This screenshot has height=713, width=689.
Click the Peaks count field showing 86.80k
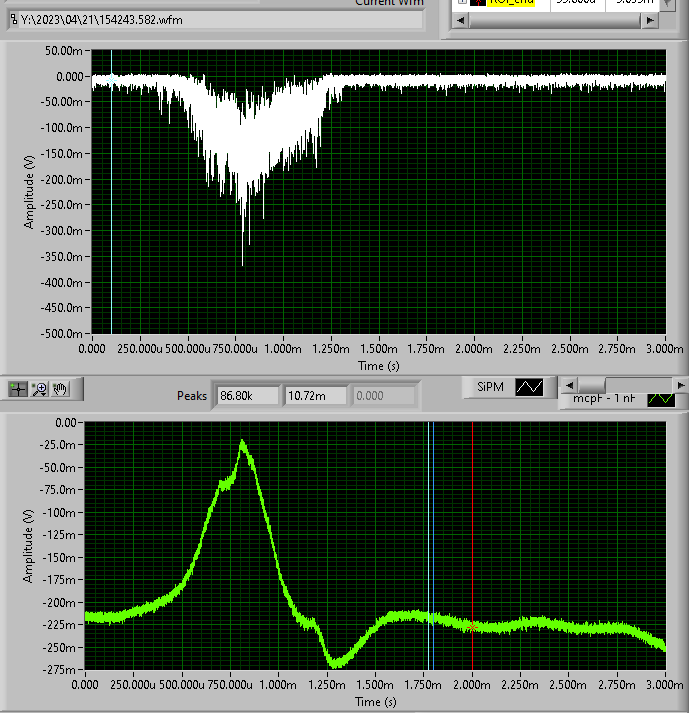tap(248, 396)
